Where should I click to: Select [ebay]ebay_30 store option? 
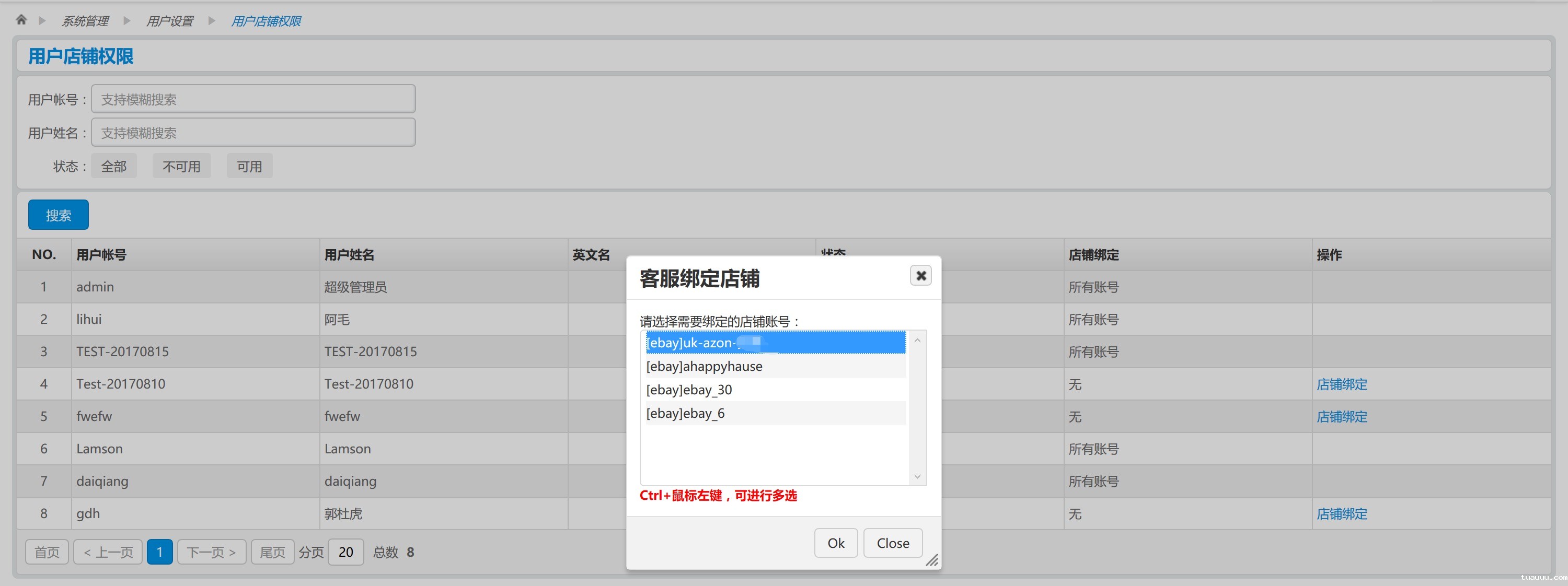pos(689,390)
